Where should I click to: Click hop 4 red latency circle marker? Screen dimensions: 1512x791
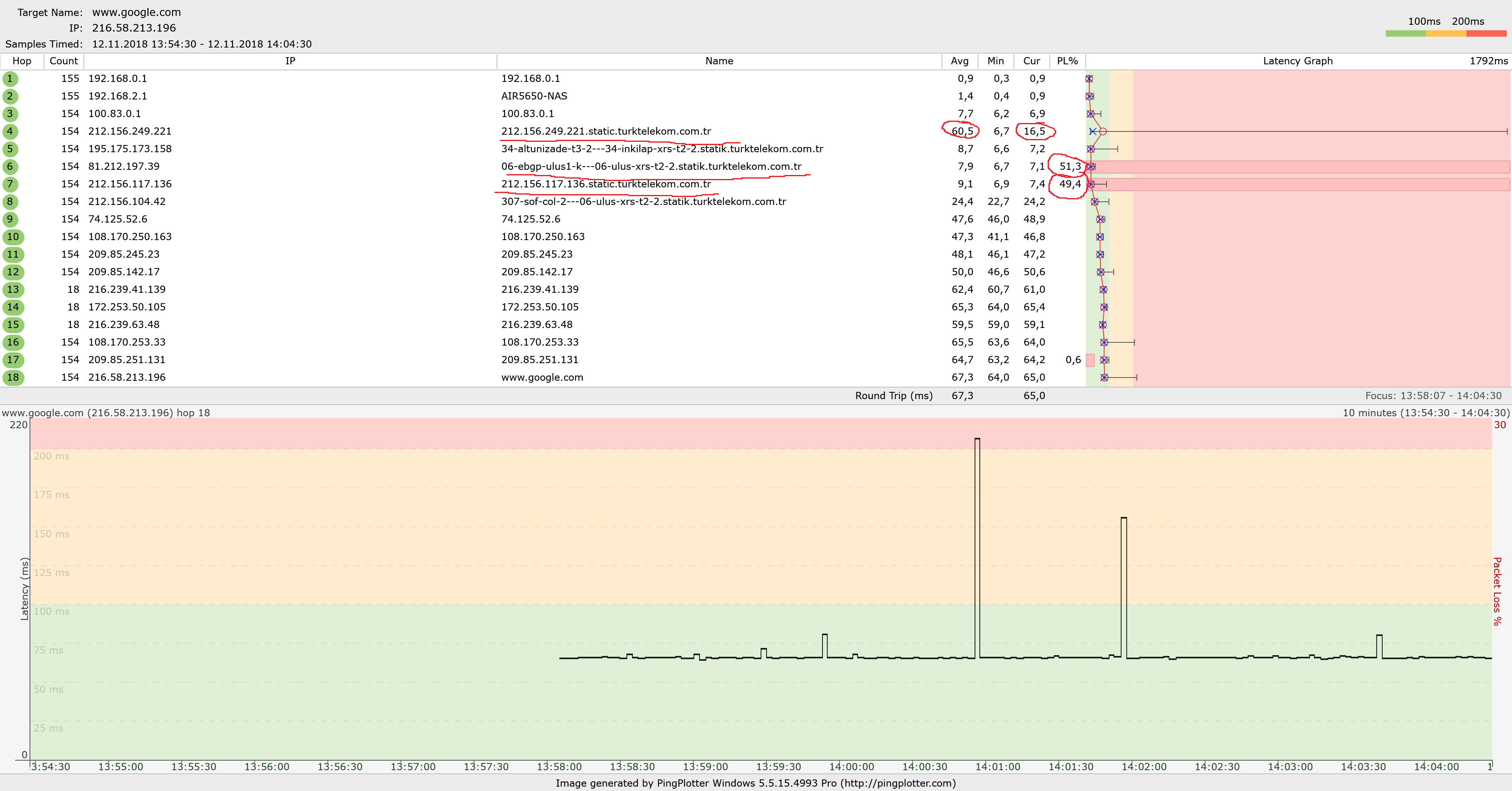1103,131
